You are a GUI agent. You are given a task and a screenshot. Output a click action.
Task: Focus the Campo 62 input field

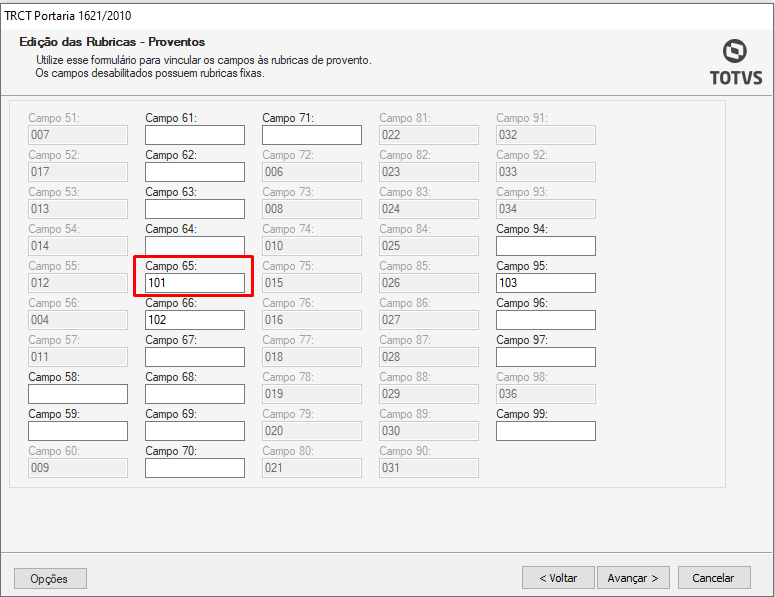[x=195, y=172]
